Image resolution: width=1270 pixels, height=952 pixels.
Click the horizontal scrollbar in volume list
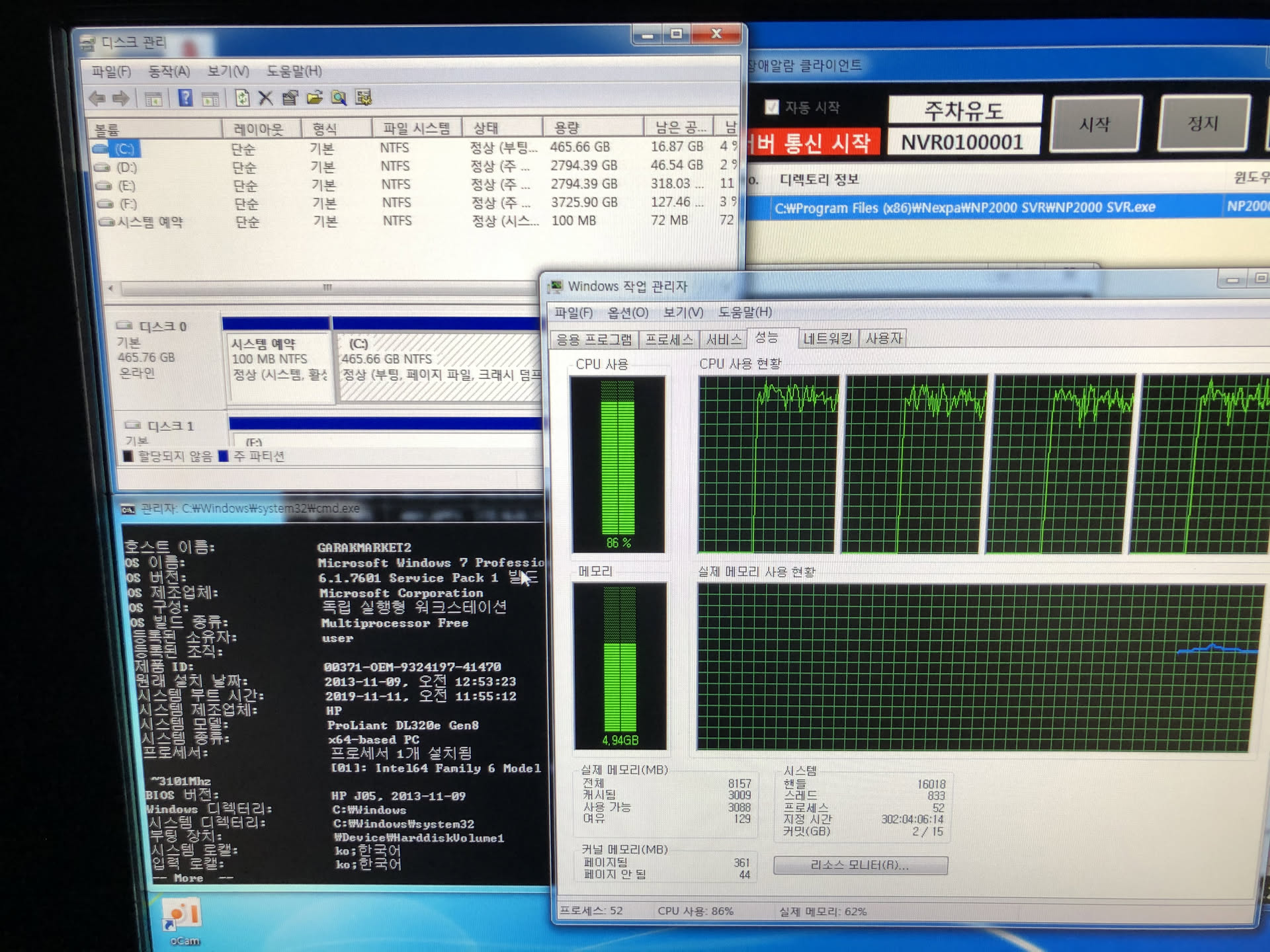pos(327,288)
